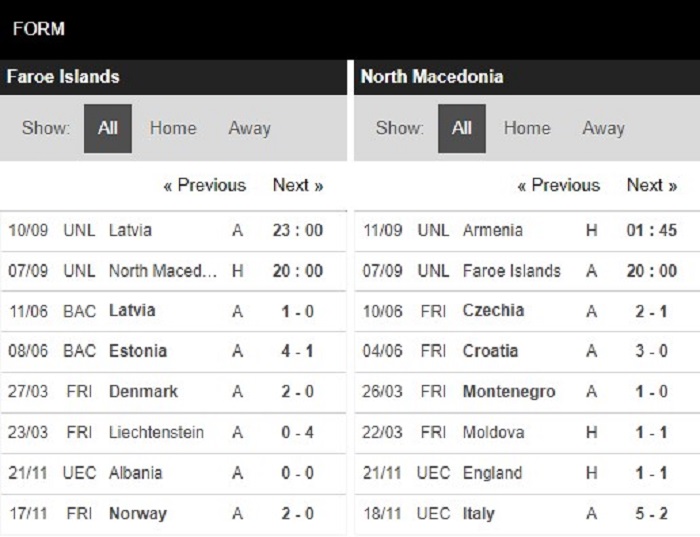Open the Italy 5 - 2 result
700x537 pixels.
[527, 514]
